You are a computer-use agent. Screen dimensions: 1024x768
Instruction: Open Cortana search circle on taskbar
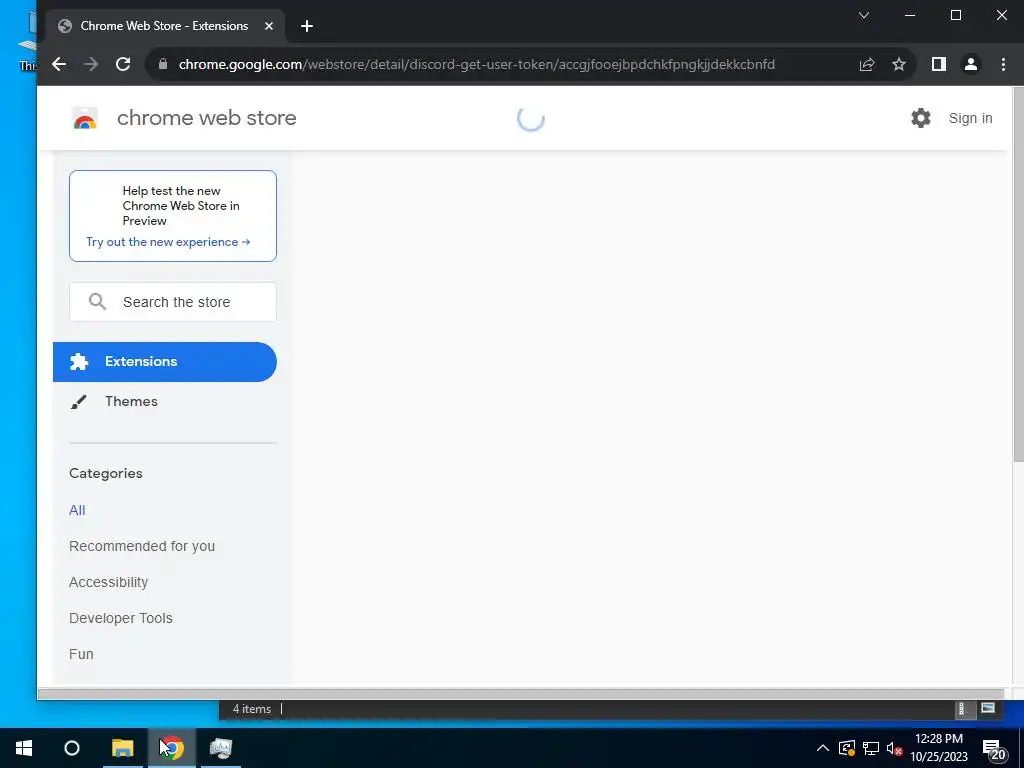click(72, 748)
